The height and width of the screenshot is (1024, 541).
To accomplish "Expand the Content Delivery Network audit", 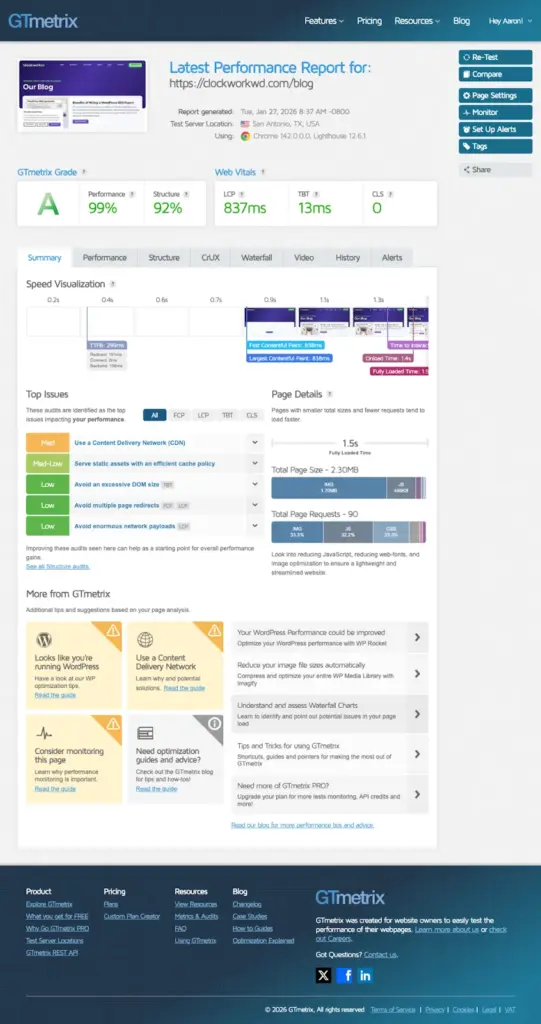I will pyautogui.click(x=254, y=443).
